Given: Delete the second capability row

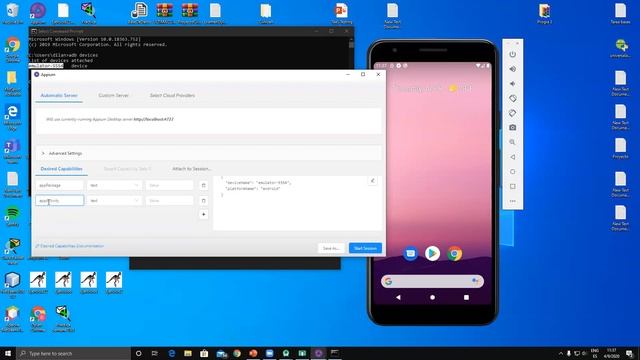Looking at the screenshot, I should tap(204, 200).
